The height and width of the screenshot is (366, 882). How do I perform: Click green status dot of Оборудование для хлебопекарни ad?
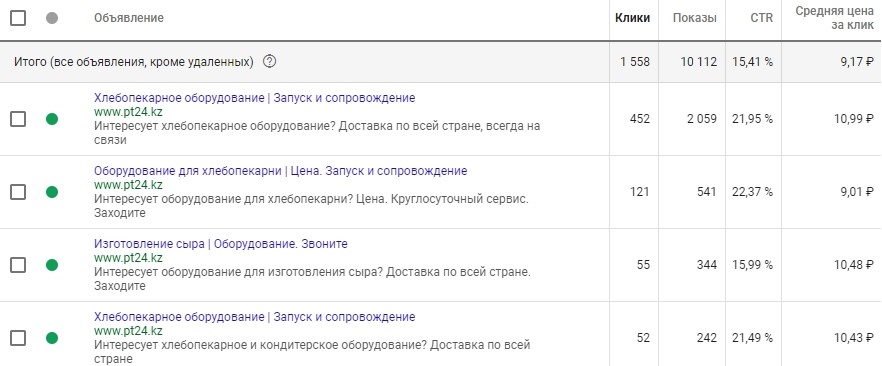click(52, 192)
